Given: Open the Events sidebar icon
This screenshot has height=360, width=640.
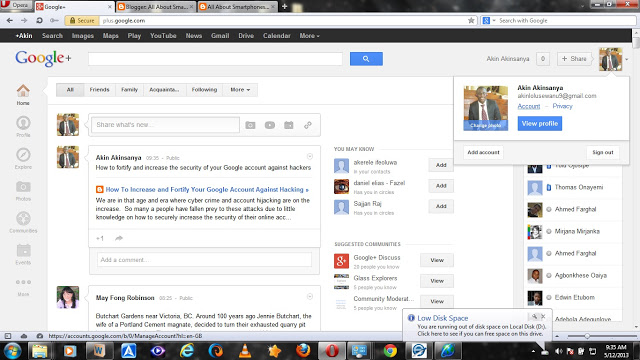Looking at the screenshot, I should pos(23,250).
